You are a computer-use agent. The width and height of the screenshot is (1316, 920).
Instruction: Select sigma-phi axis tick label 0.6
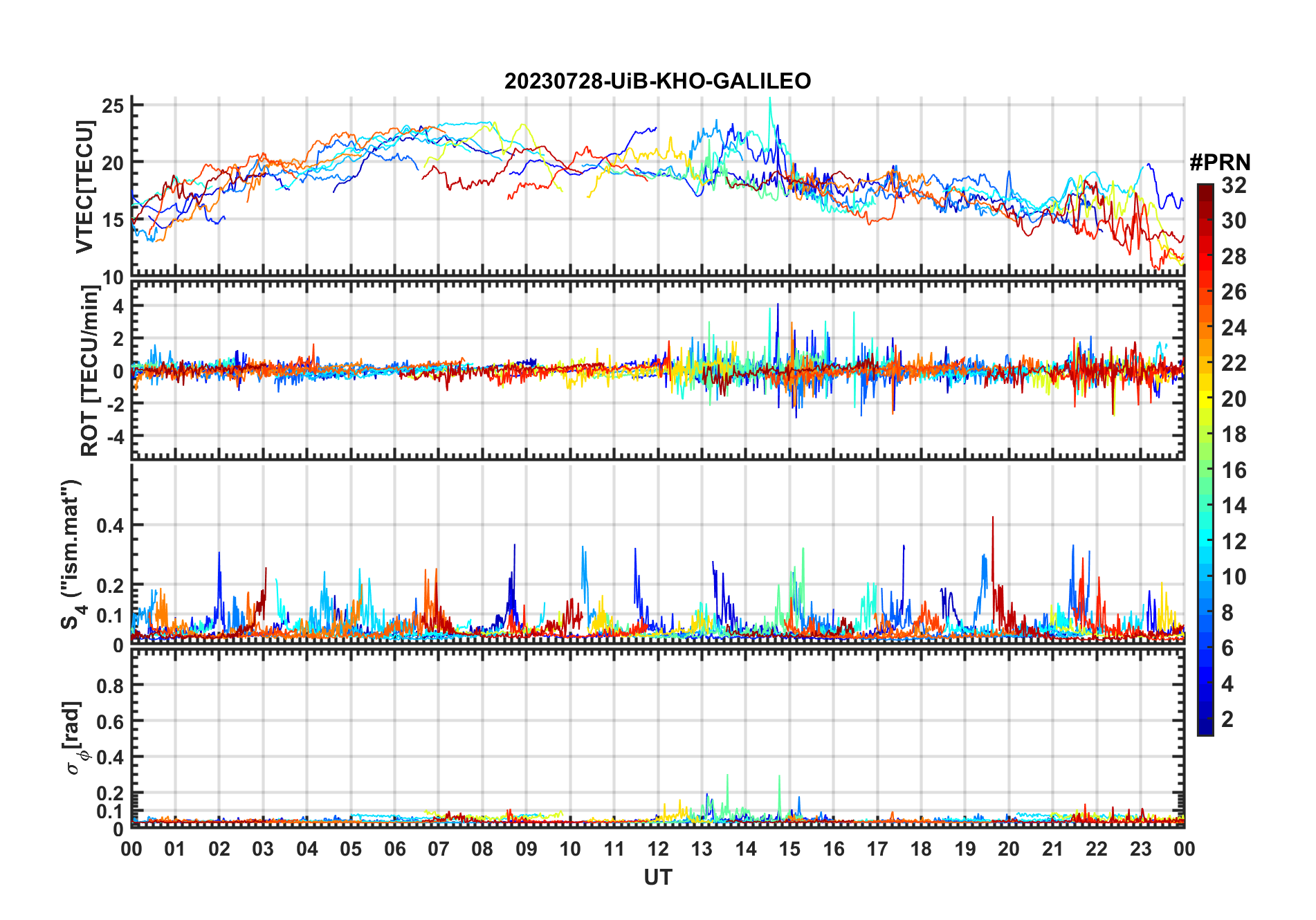(111, 721)
